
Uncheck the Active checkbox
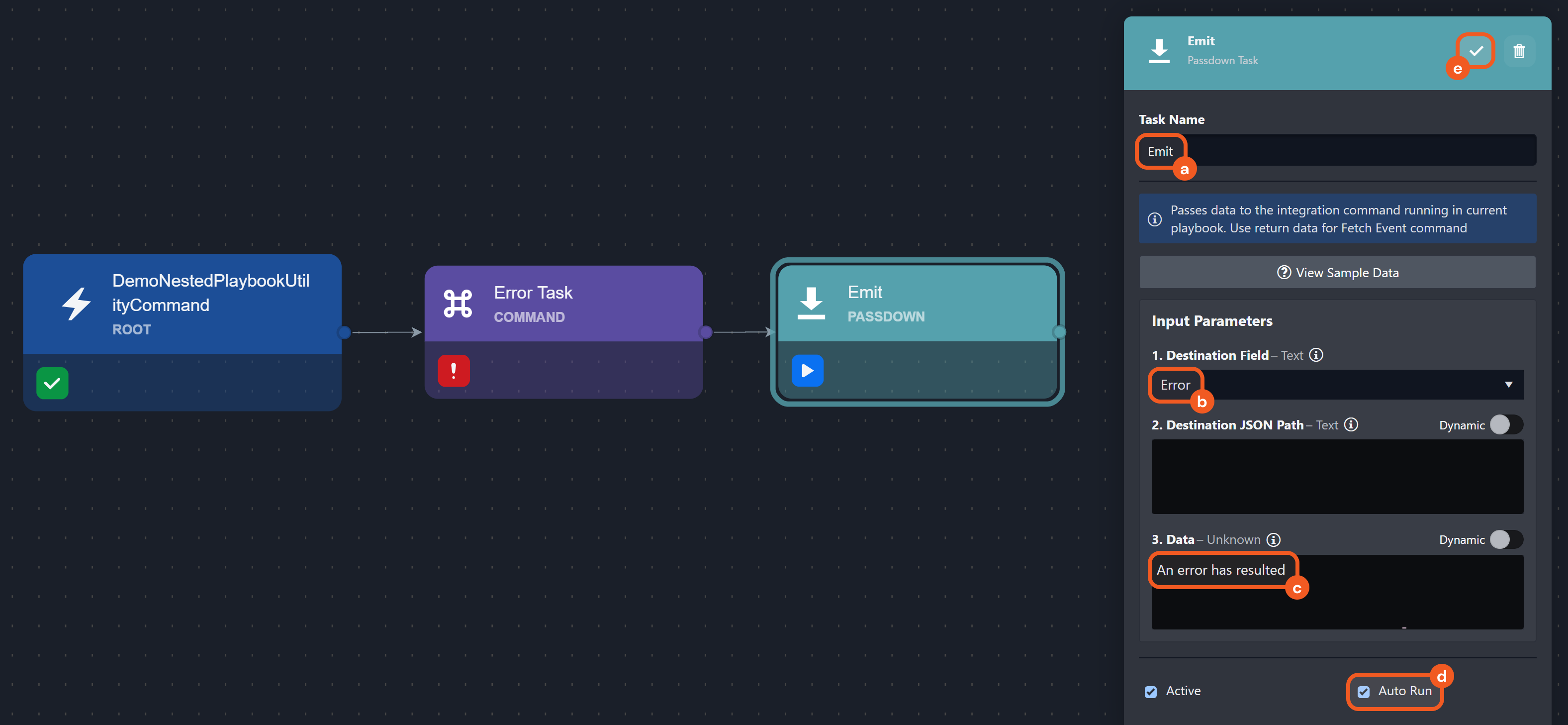[x=1150, y=692]
